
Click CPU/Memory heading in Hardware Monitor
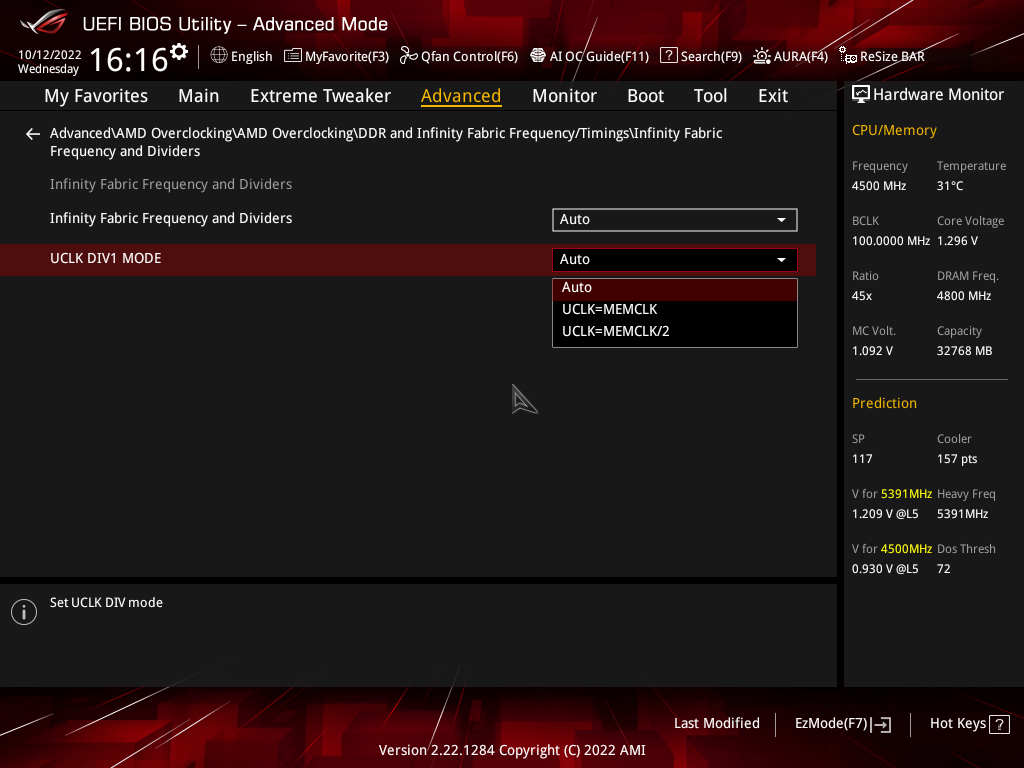pyautogui.click(x=894, y=131)
